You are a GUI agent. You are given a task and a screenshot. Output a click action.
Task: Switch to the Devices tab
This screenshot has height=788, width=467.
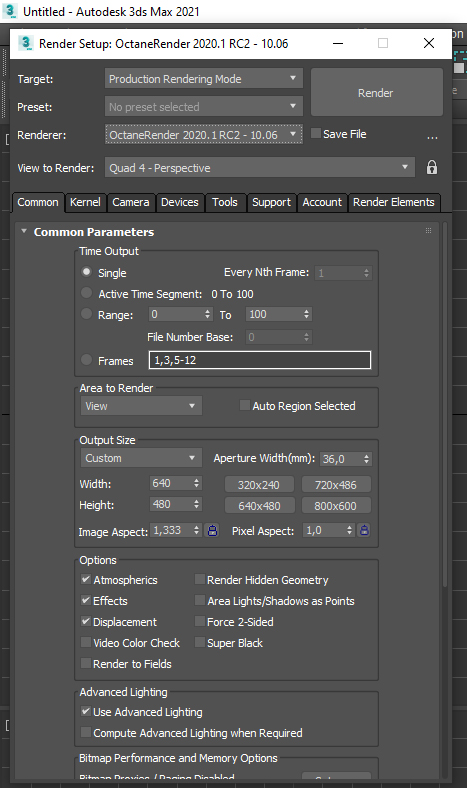click(179, 202)
